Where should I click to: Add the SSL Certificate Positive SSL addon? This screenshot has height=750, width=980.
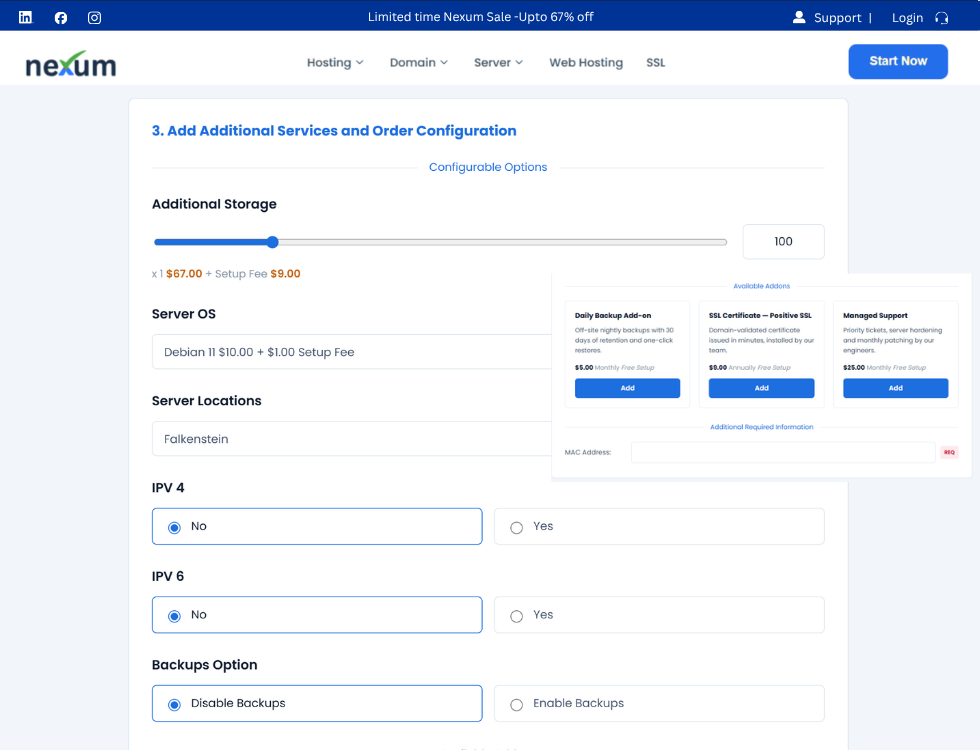761,388
